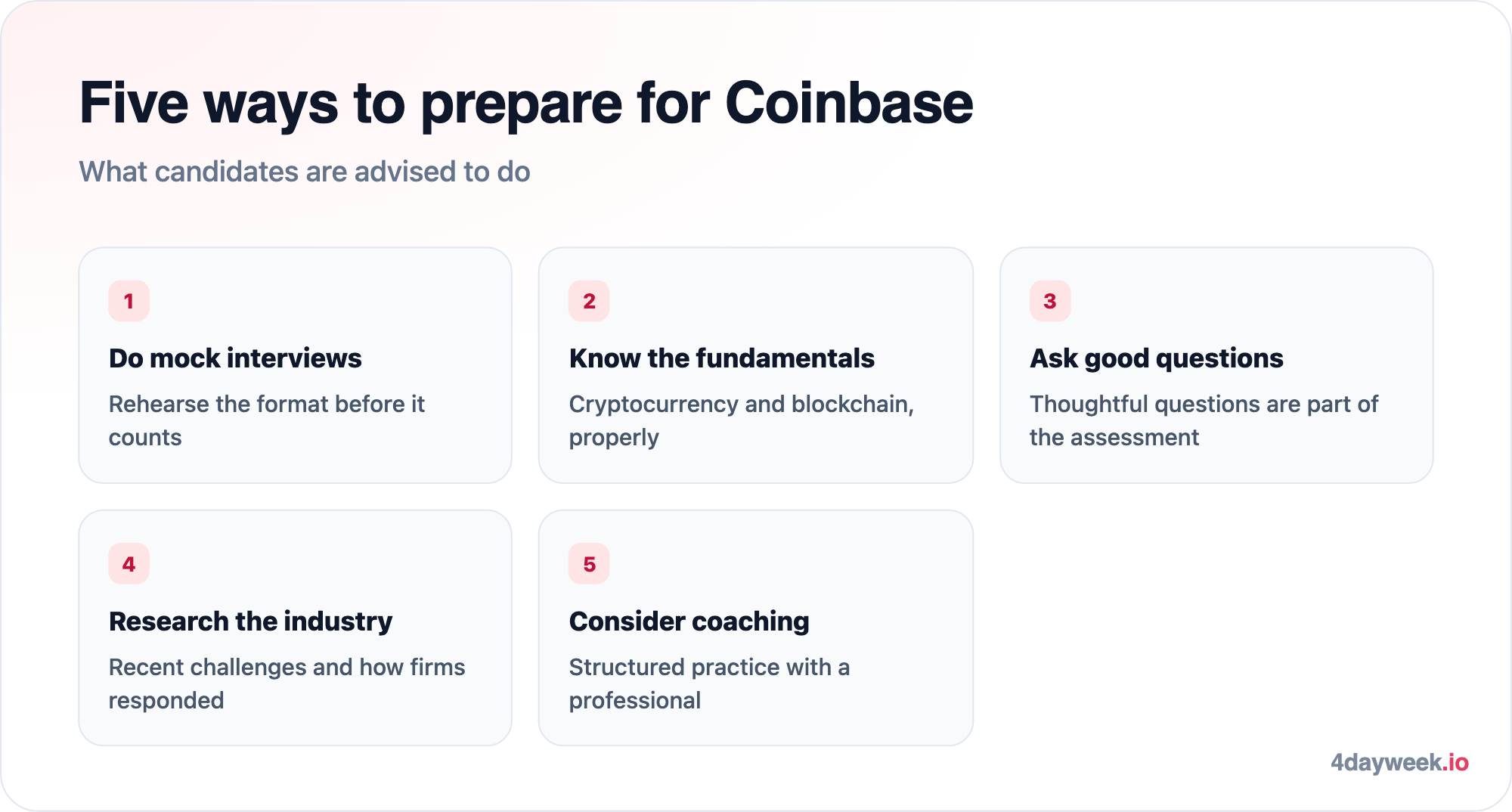Click 'Rehearse the format before it counts' text

267,420
